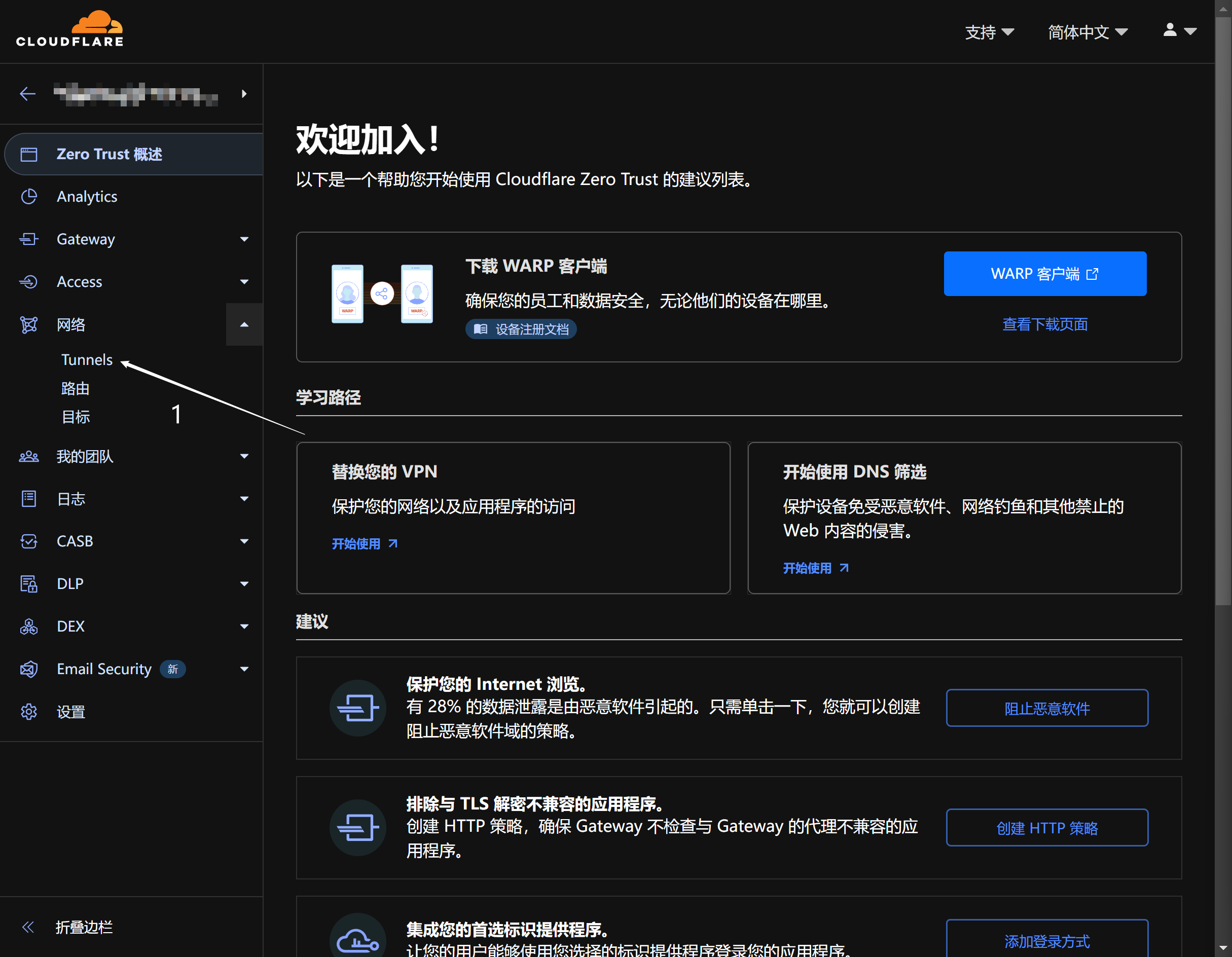Click the 设置 gear icon
The height and width of the screenshot is (957, 1232).
29,712
